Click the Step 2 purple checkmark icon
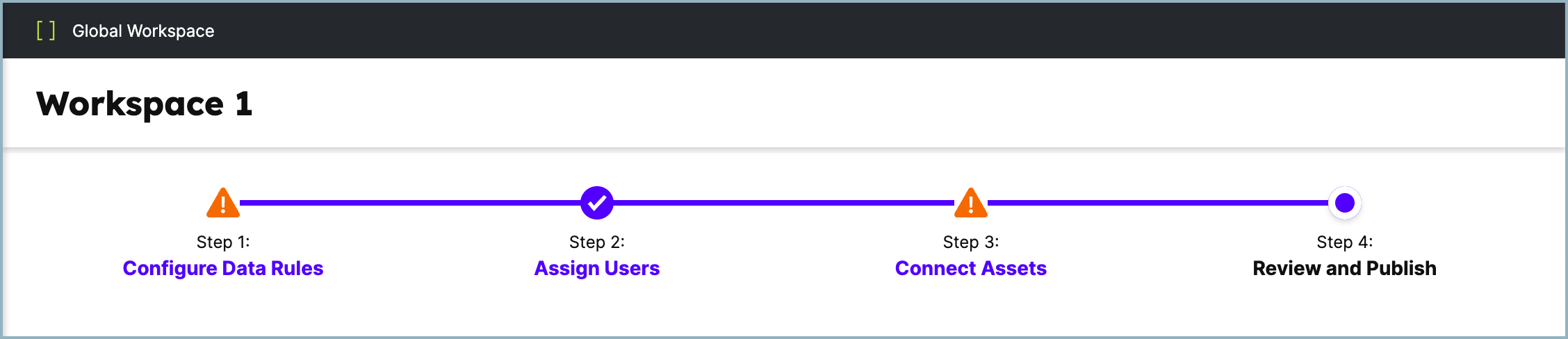 pos(597,203)
